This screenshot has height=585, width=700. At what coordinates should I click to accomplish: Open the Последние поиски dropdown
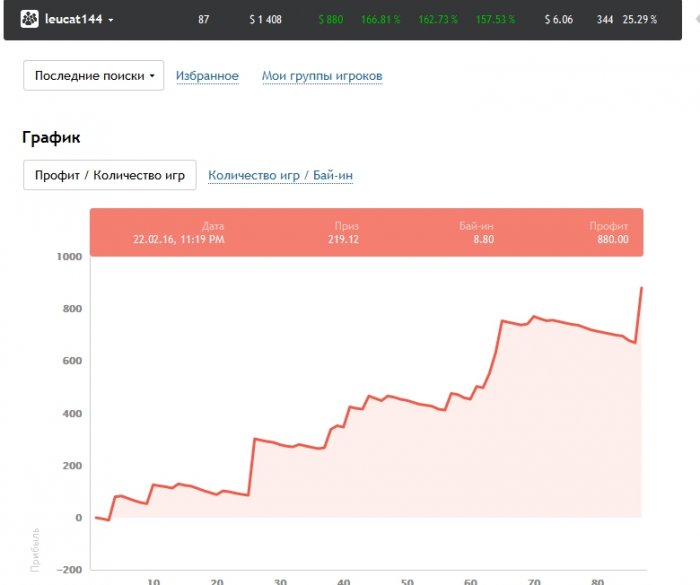pyautogui.click(x=93, y=76)
